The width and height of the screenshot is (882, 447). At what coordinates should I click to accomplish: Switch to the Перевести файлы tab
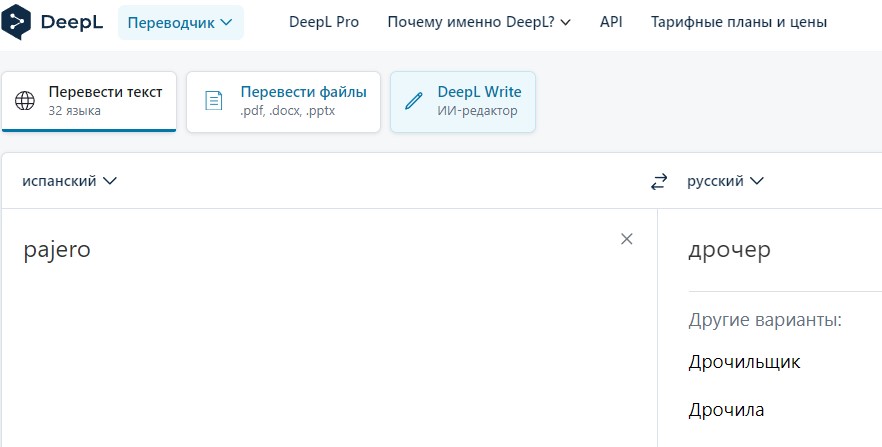284,102
